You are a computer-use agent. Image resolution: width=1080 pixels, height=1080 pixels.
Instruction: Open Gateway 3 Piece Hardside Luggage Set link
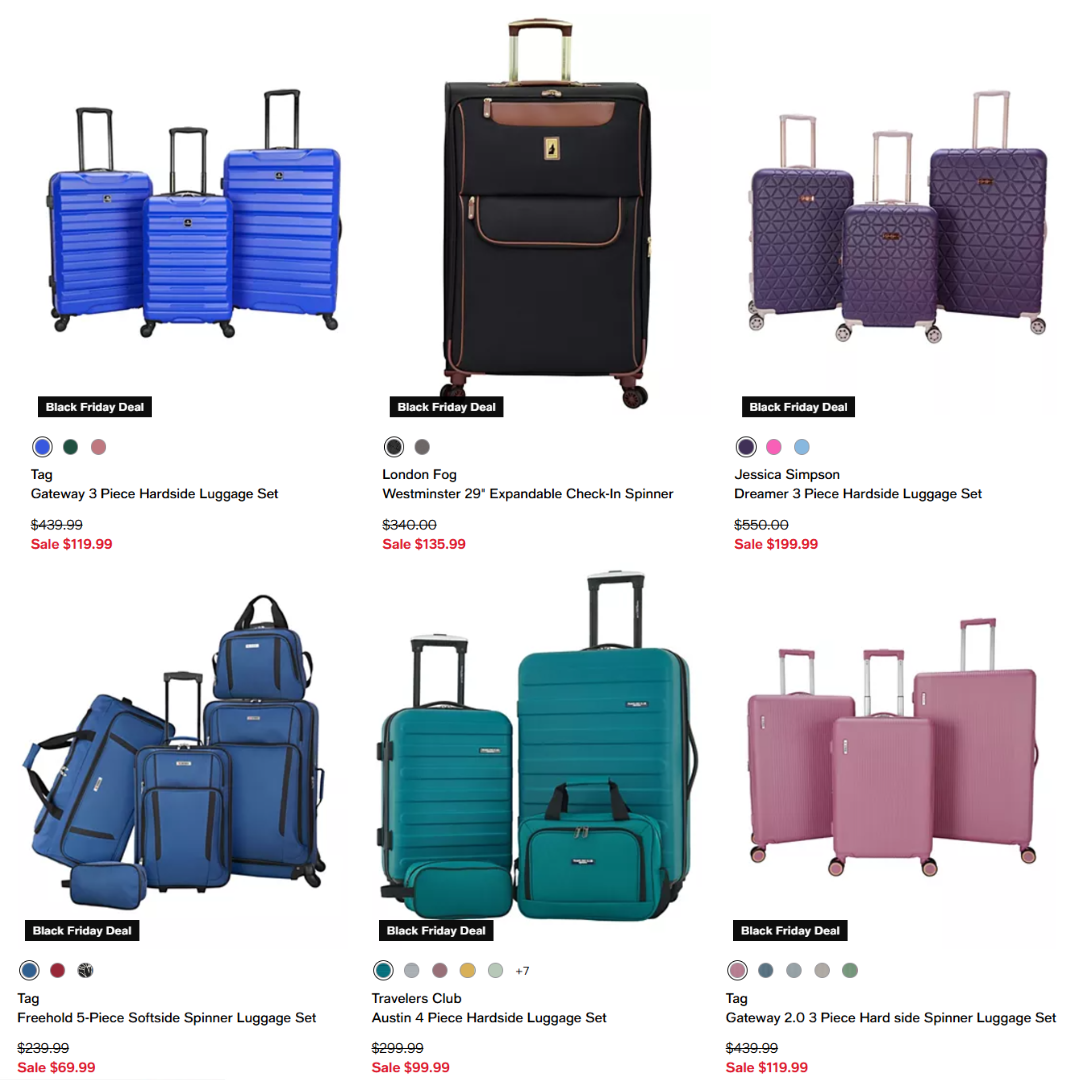click(154, 494)
